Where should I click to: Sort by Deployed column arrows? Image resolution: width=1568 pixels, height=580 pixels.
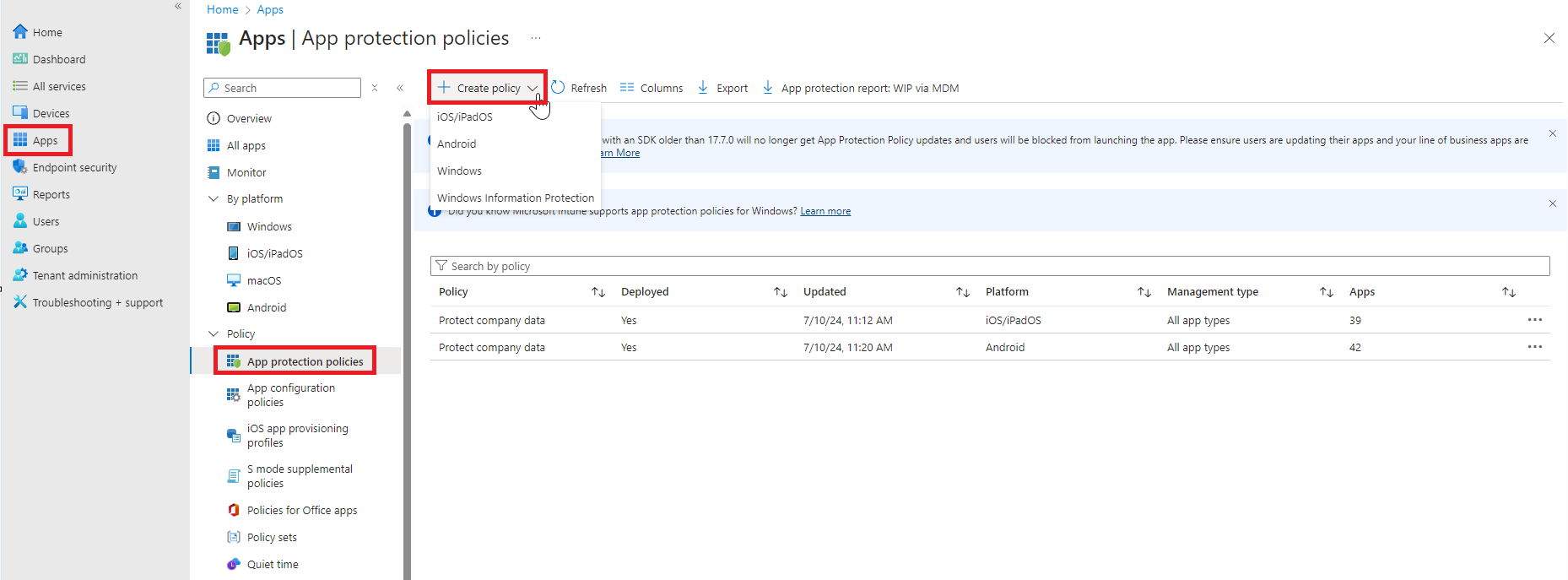click(781, 292)
